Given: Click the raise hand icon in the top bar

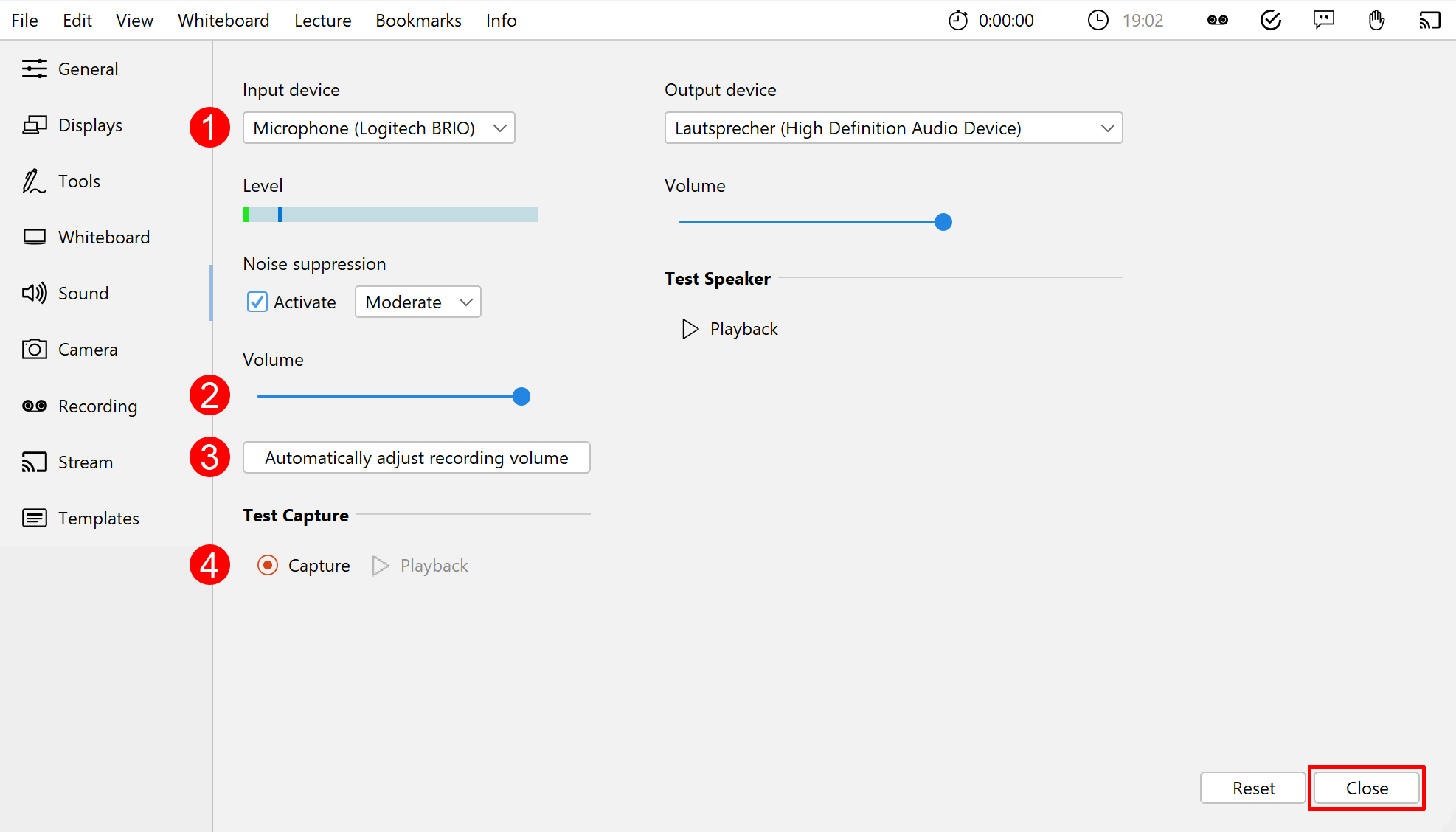Looking at the screenshot, I should pos(1376,20).
